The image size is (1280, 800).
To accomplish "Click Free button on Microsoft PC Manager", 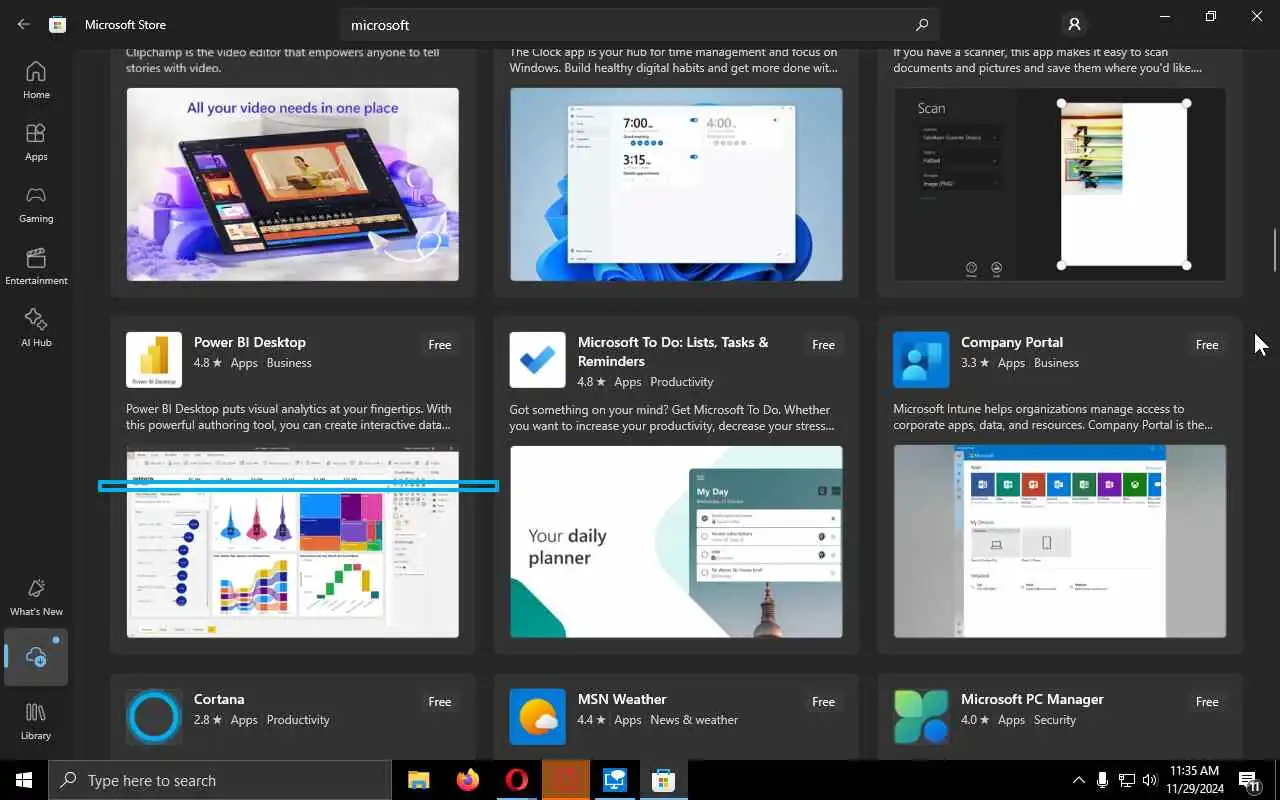I will 1207,702.
